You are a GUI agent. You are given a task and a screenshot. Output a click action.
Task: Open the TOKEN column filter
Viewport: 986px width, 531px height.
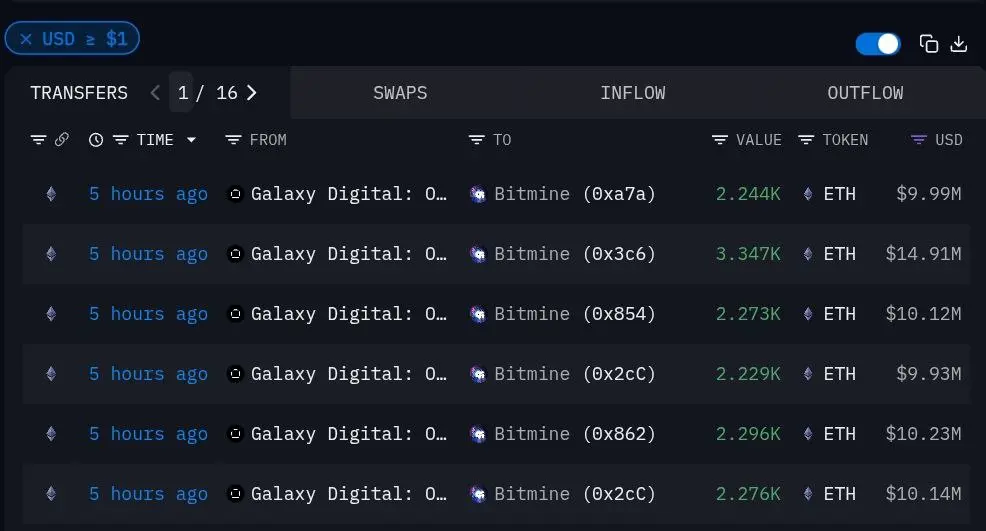click(806, 140)
